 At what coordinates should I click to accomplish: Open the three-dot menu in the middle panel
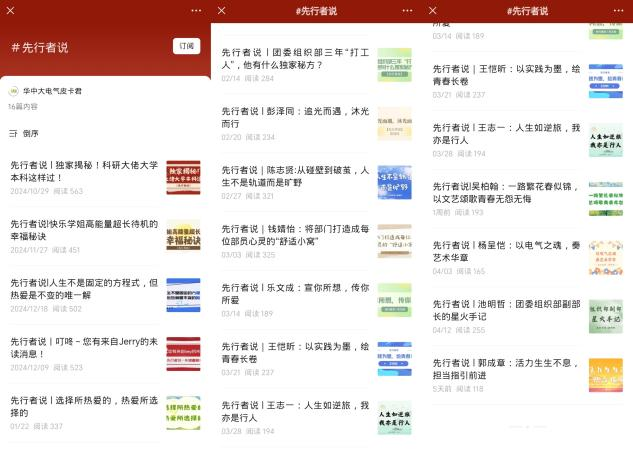[x=406, y=10]
